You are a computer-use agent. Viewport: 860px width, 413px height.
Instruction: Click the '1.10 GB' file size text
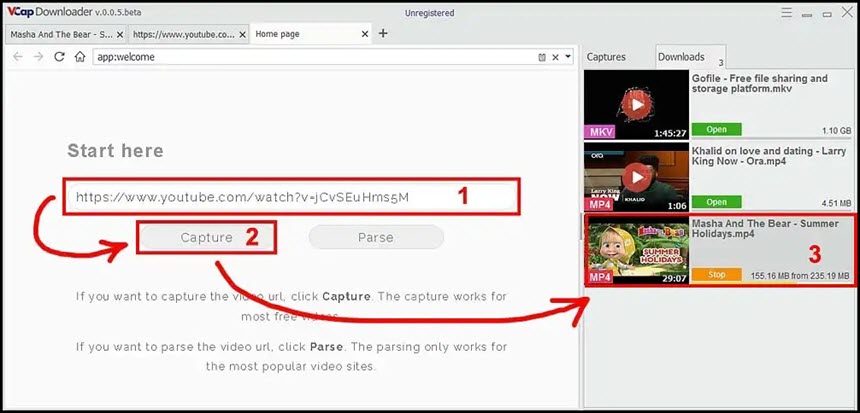(x=836, y=131)
